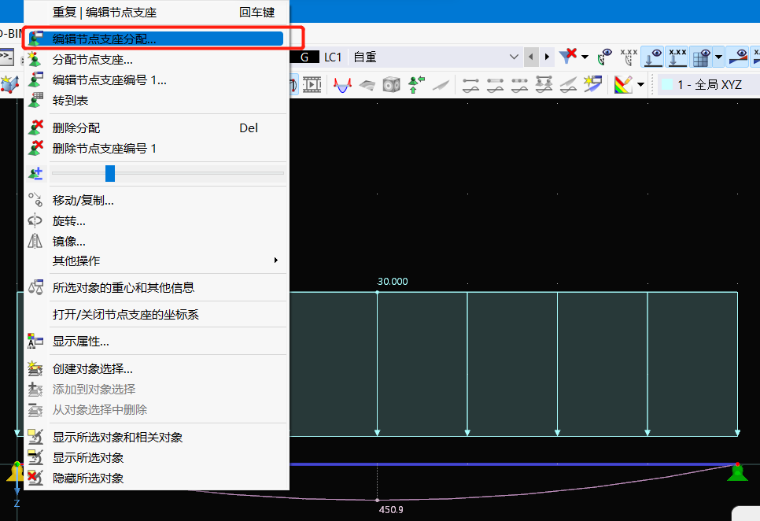Click the 显示属性 icon
Image resolution: width=760 pixels, height=521 pixels.
tap(35, 341)
